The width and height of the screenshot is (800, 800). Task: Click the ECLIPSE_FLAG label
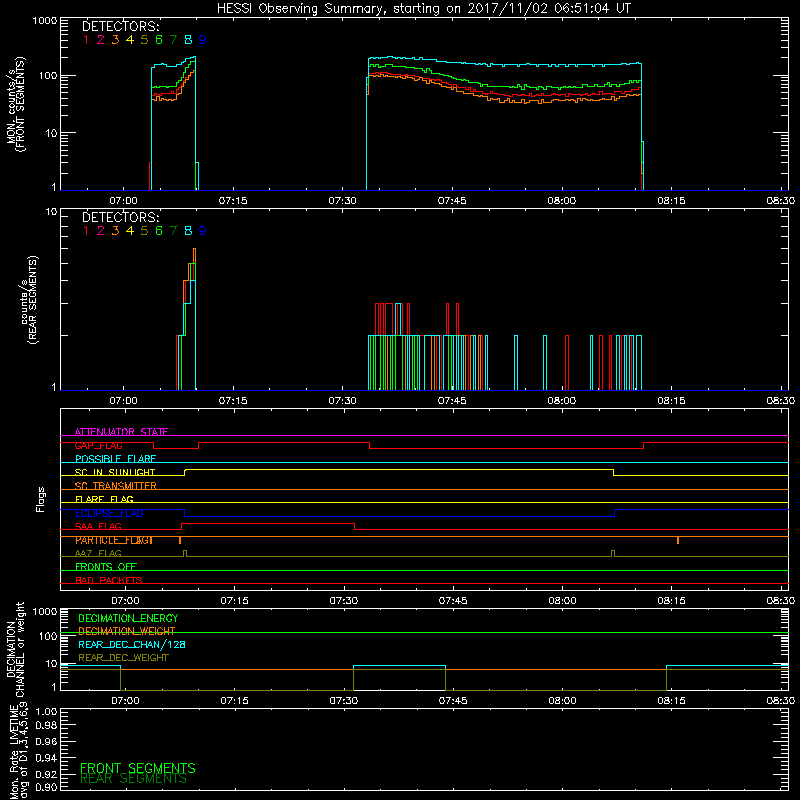coord(109,513)
